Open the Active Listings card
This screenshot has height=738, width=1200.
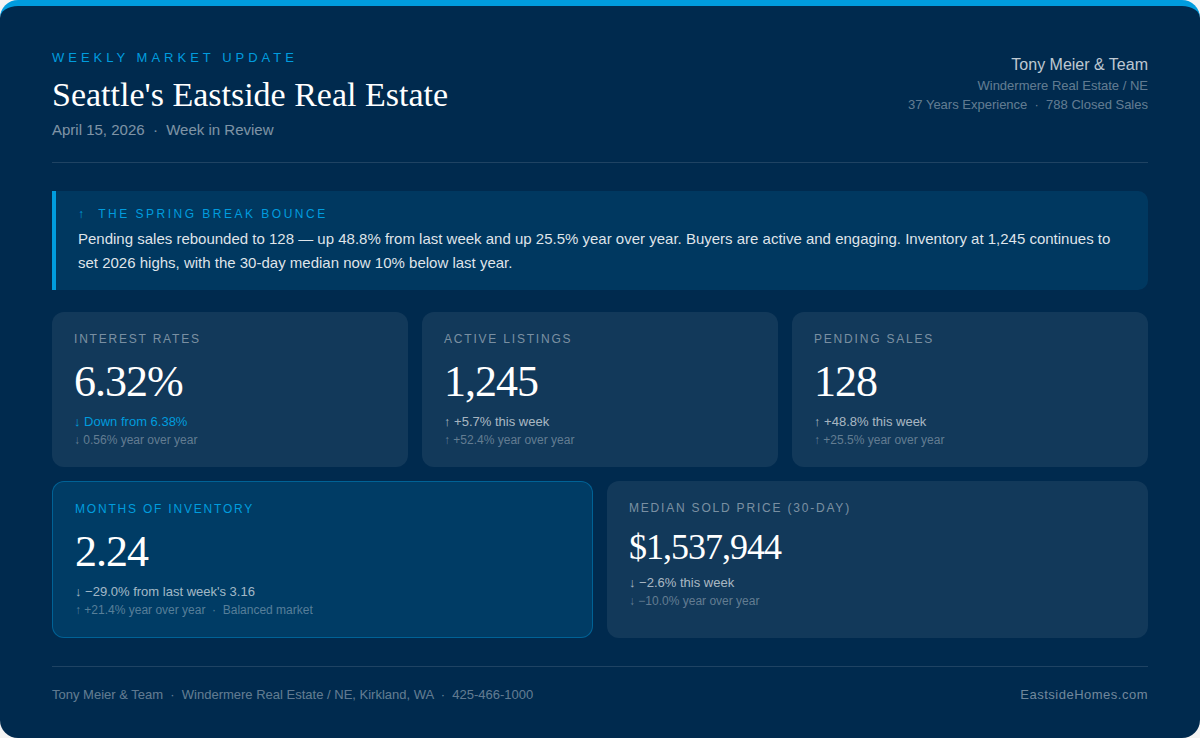click(599, 389)
